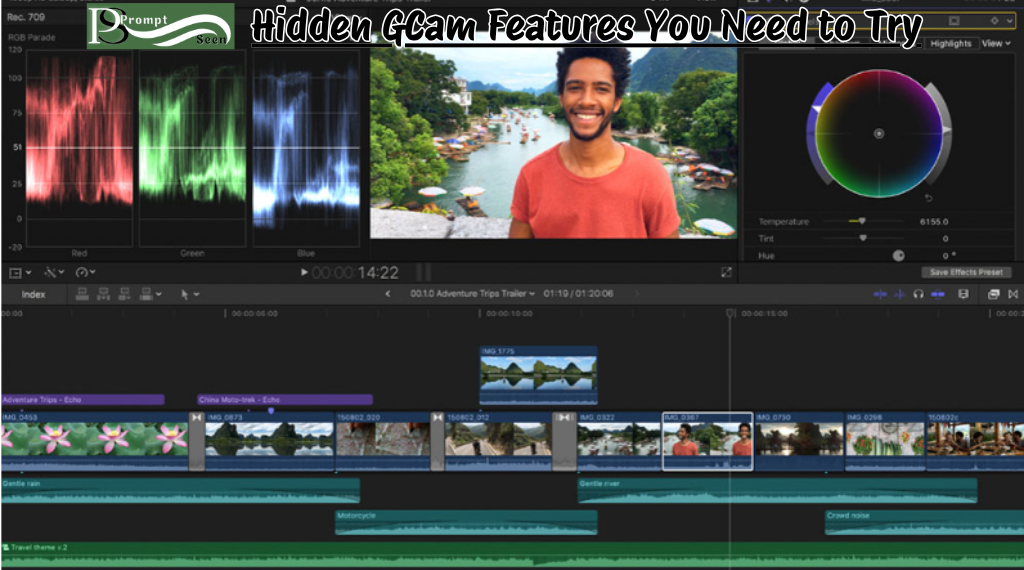Click the mask icon in the effect header
This screenshot has width=1024, height=570.
(x=954, y=21)
